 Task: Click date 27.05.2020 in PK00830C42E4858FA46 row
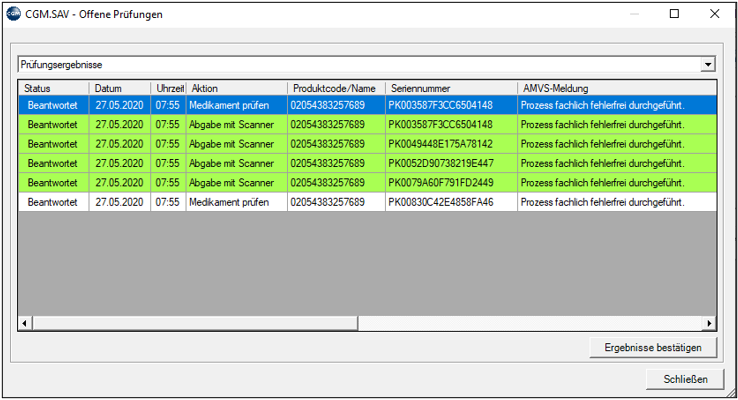point(120,202)
